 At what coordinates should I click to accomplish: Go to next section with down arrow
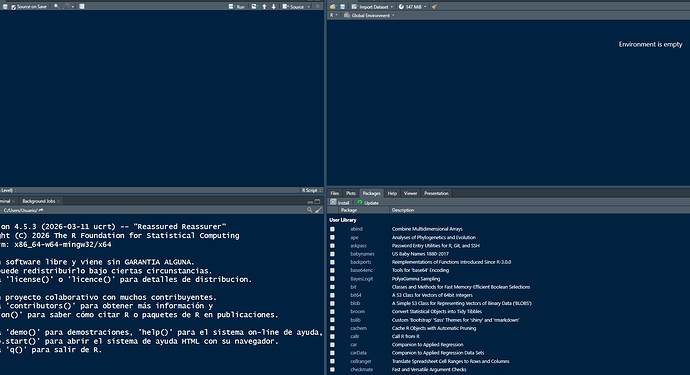274,7
